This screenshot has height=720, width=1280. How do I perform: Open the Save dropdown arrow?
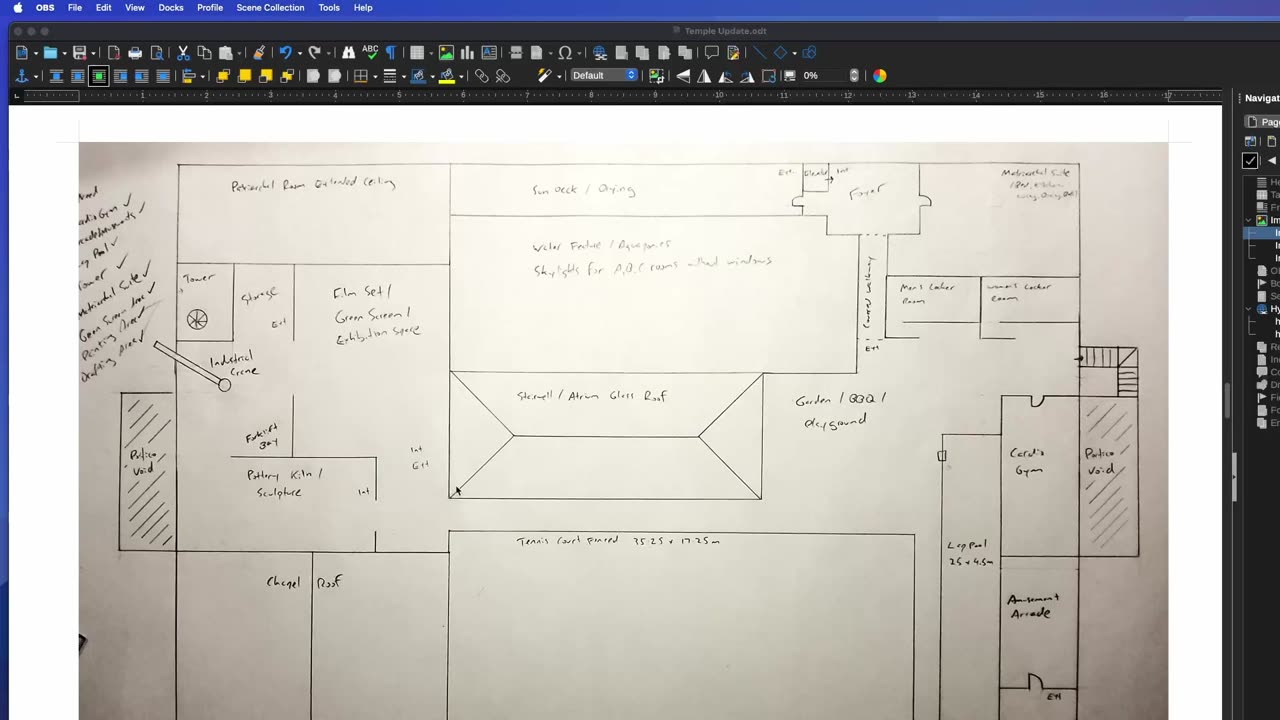pyautogui.click(x=94, y=53)
